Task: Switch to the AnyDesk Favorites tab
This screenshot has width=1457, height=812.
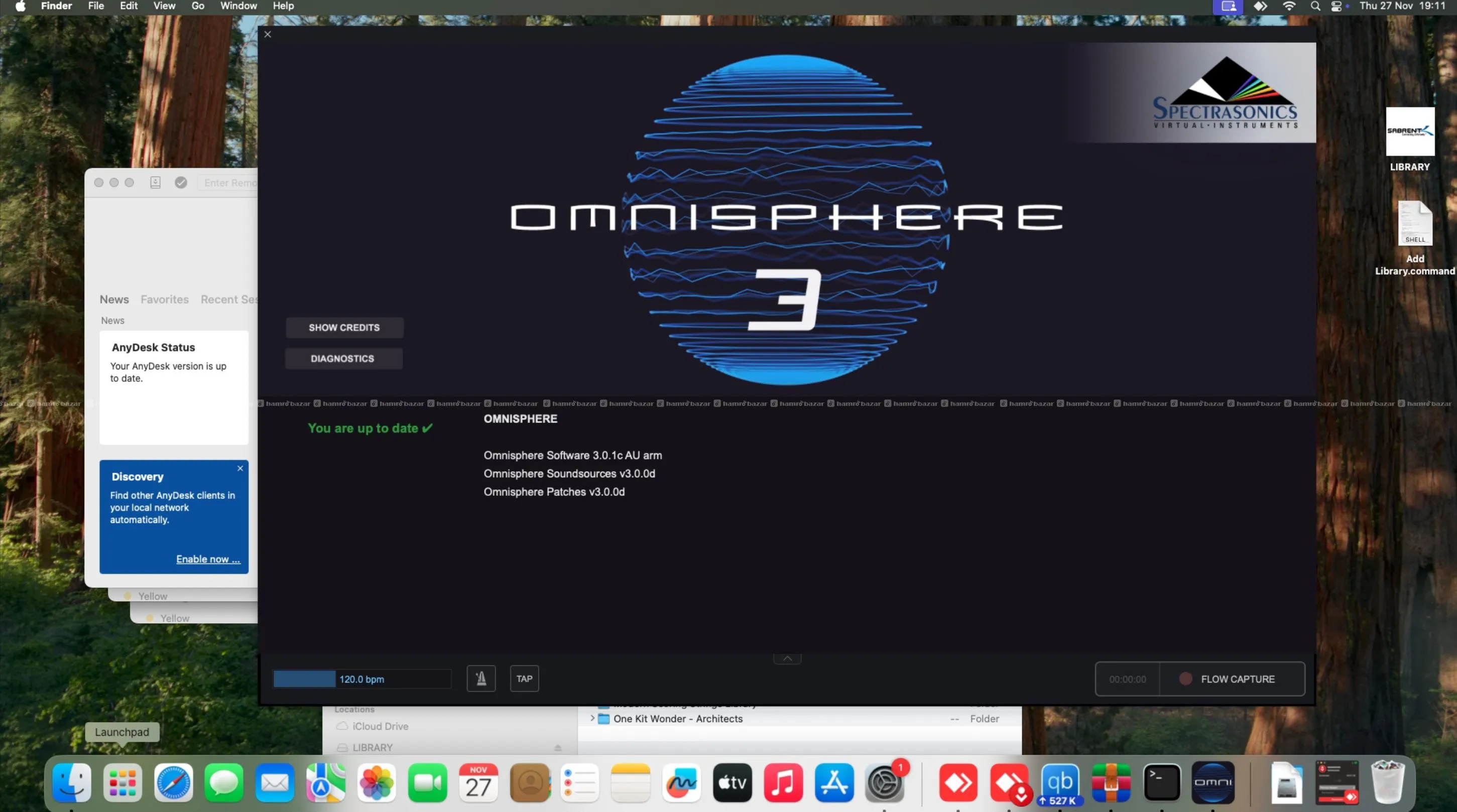Action: [165, 299]
